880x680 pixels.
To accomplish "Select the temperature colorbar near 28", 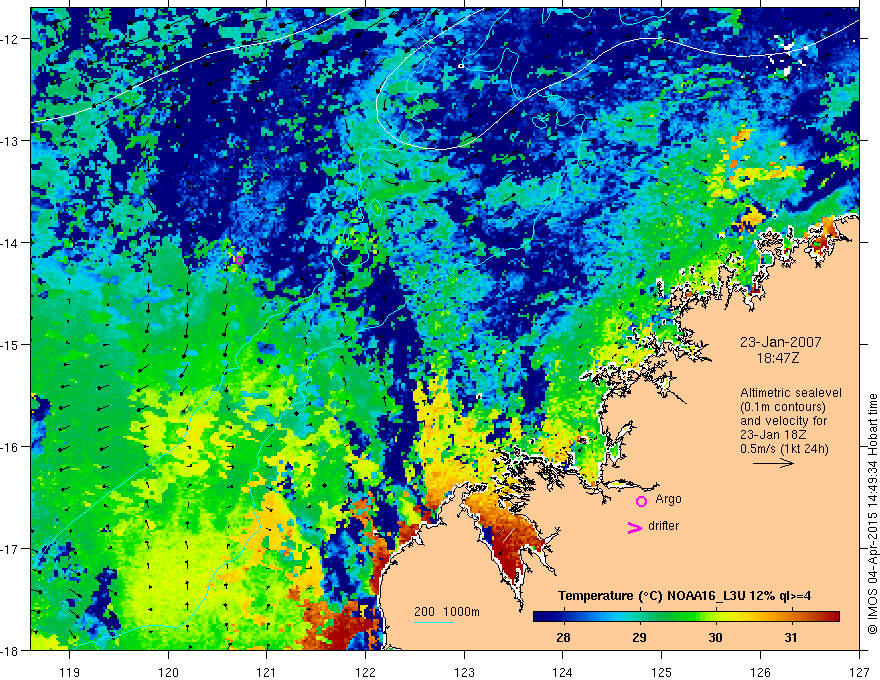I will [x=563, y=617].
